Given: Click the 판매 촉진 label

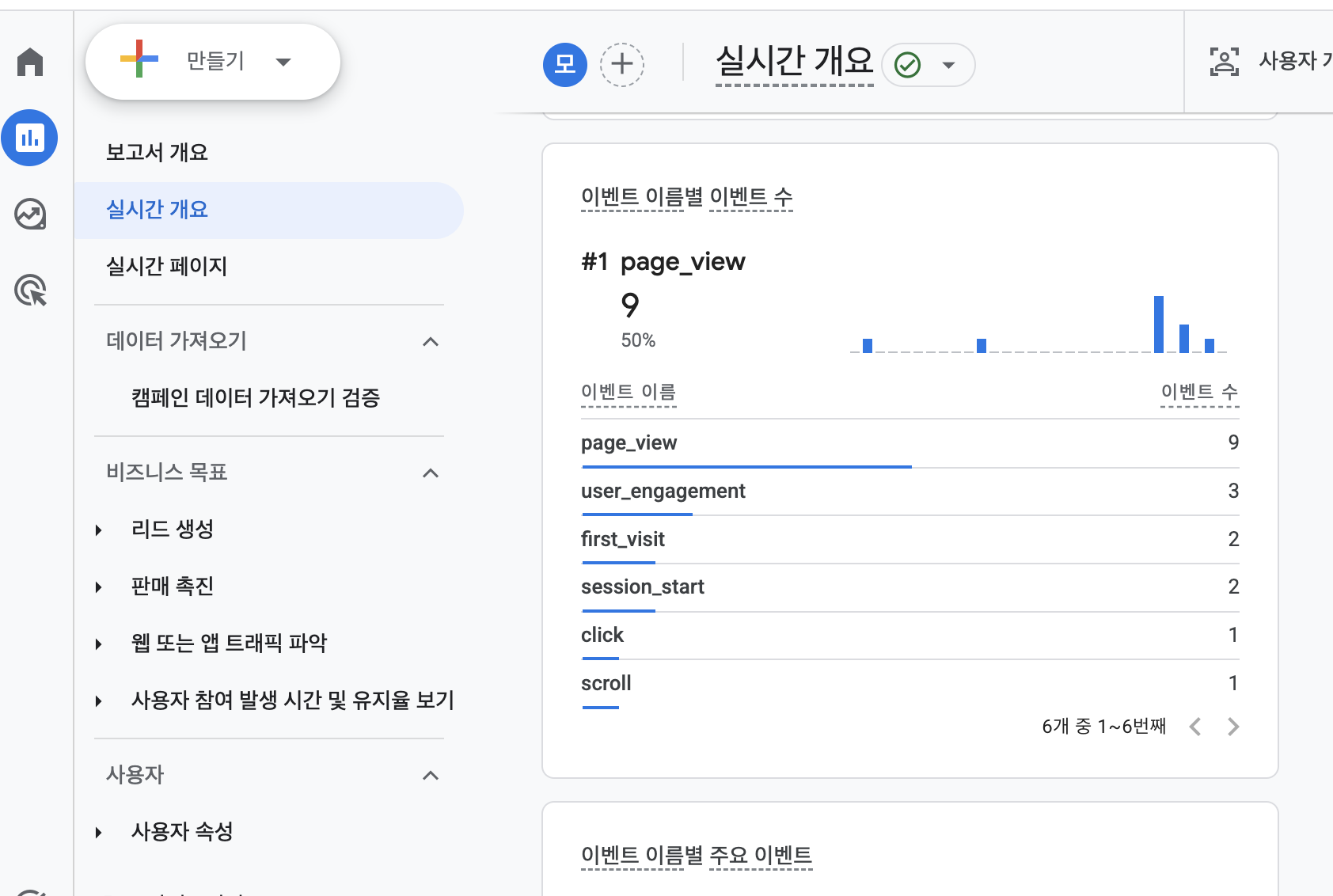Looking at the screenshot, I should 173,586.
